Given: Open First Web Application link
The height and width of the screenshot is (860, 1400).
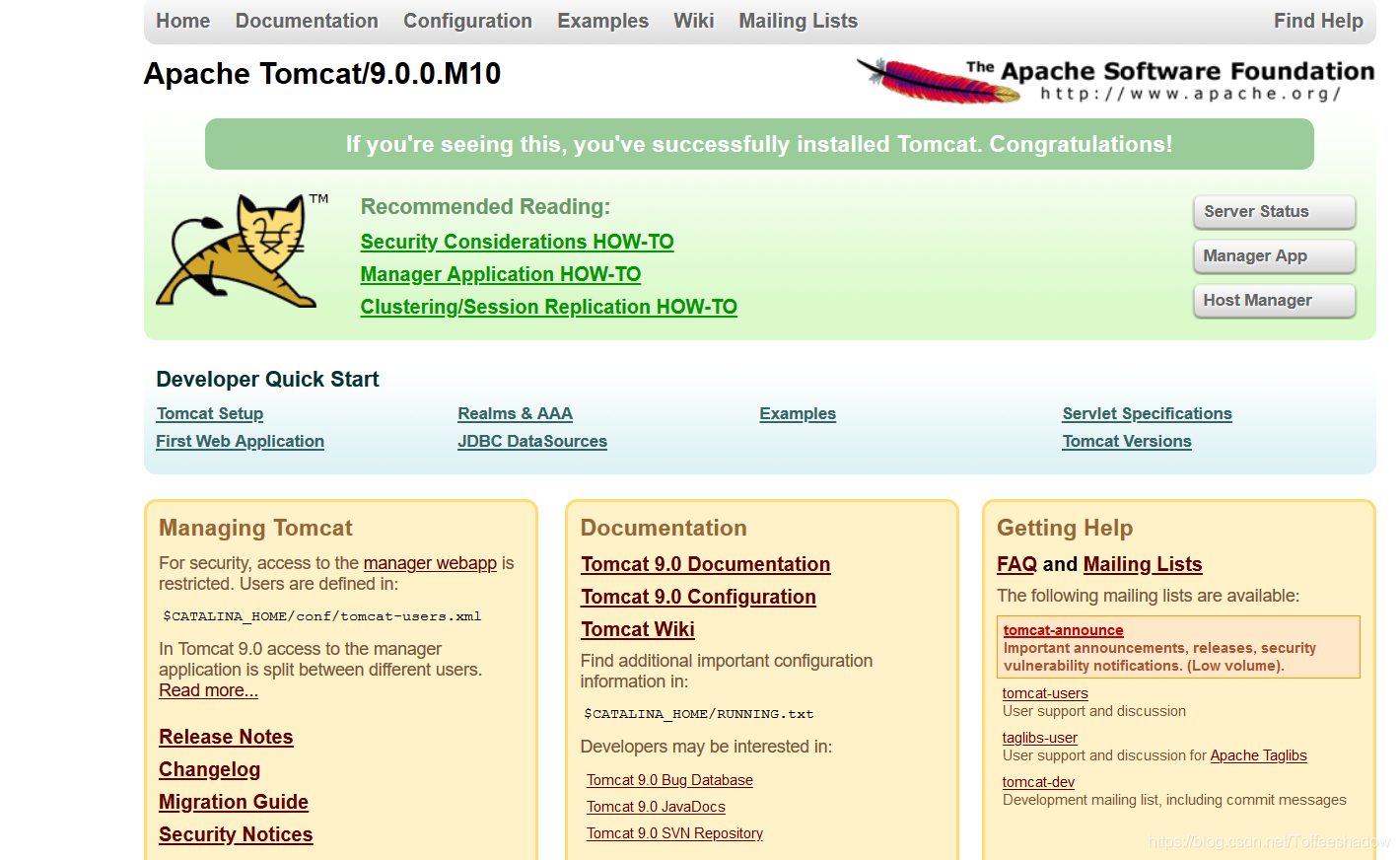Looking at the screenshot, I should 240,442.
